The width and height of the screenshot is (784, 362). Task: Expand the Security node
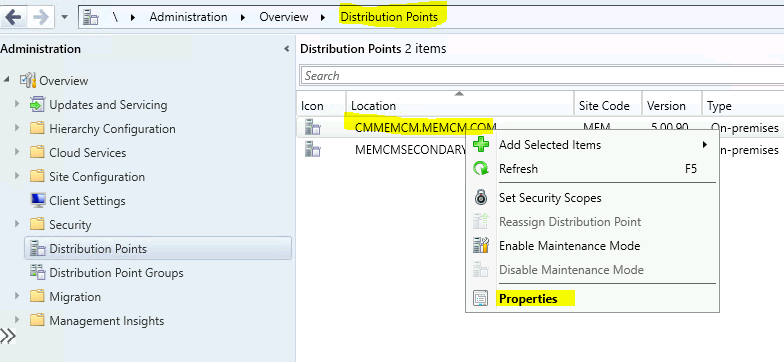click(17, 224)
